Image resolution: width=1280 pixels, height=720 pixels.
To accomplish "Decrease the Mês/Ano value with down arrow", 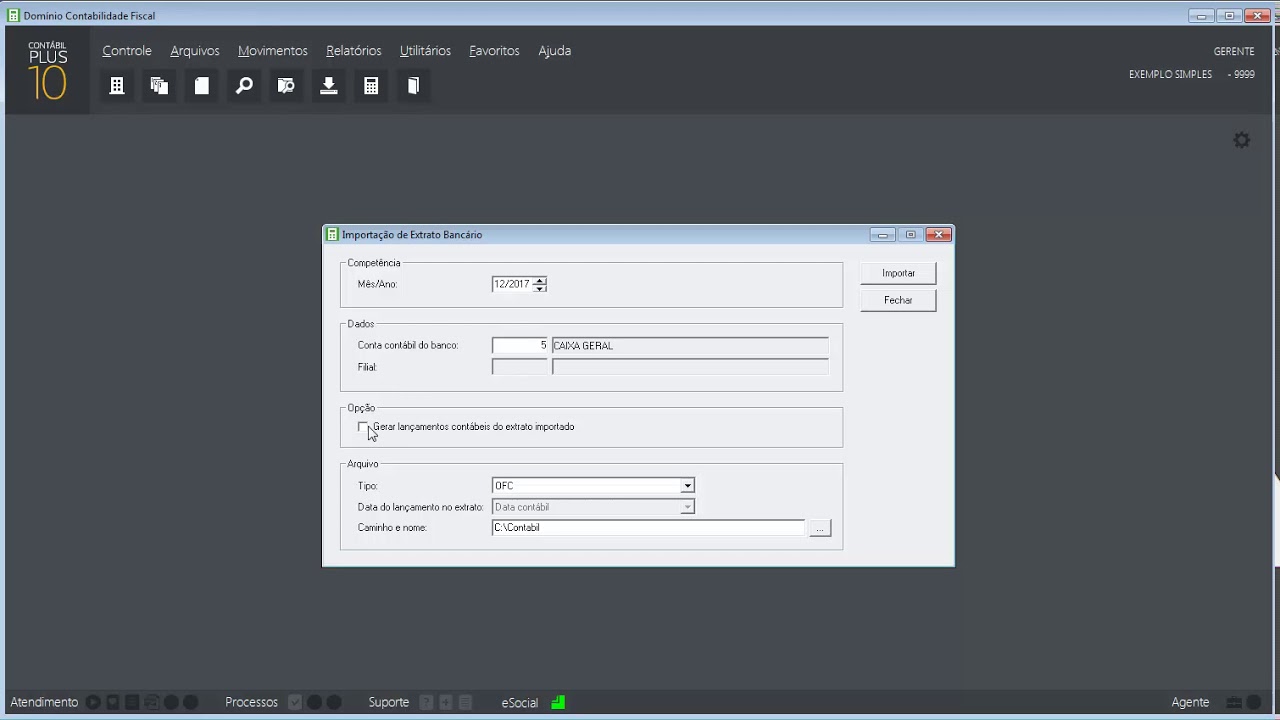I will (540, 288).
